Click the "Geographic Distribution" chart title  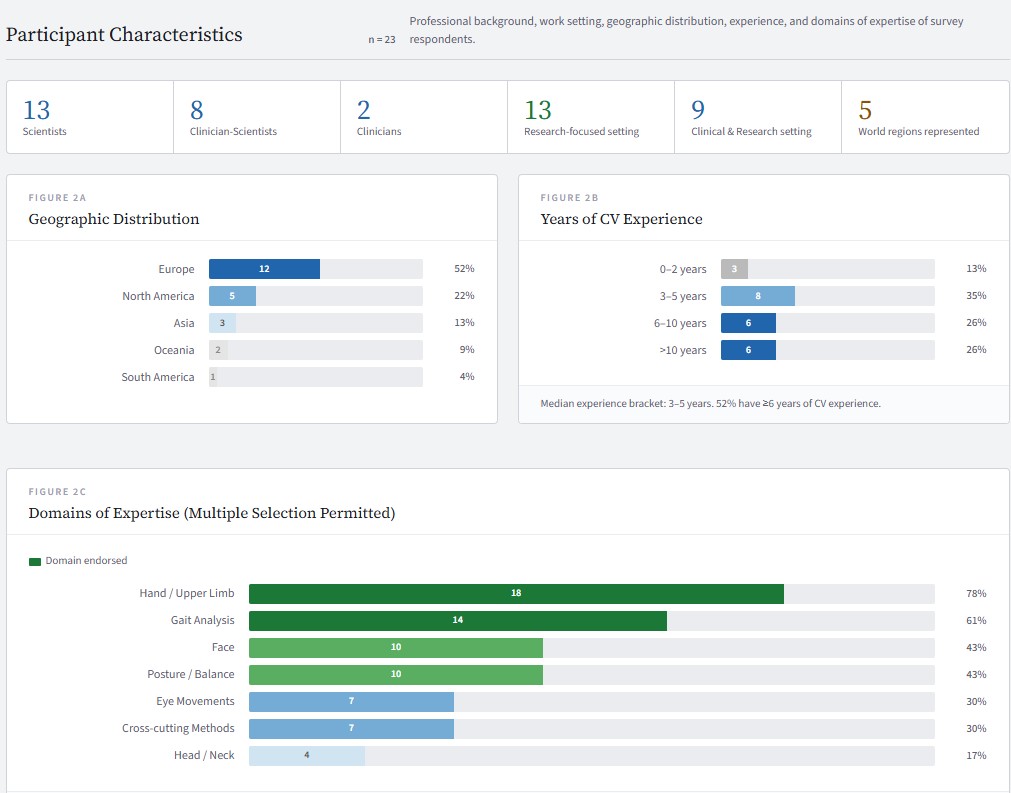click(114, 219)
